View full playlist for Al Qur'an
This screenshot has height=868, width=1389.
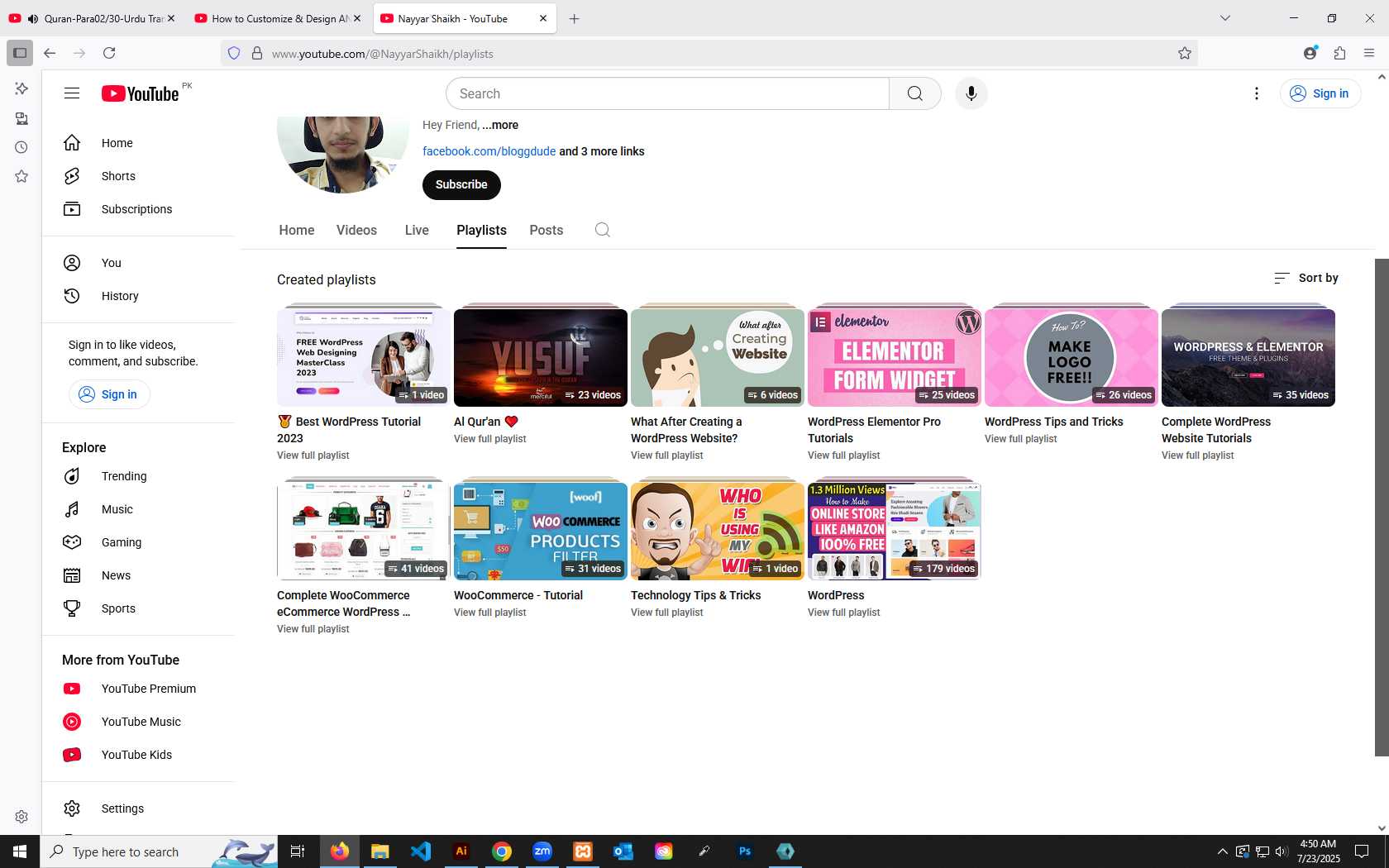pos(489,439)
